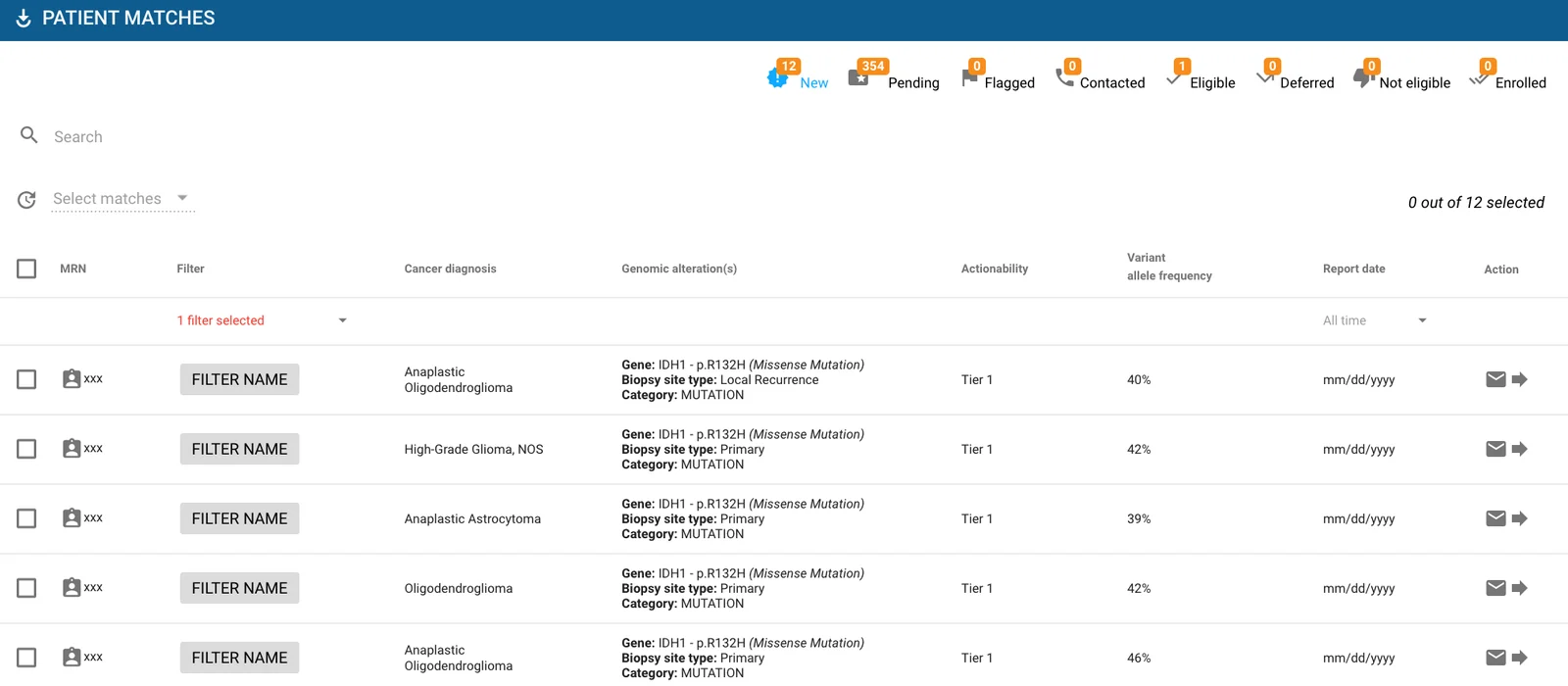
Task: Tick checkbox for Anaplastic Oligodendroglioma 40% row
Action: (26, 379)
